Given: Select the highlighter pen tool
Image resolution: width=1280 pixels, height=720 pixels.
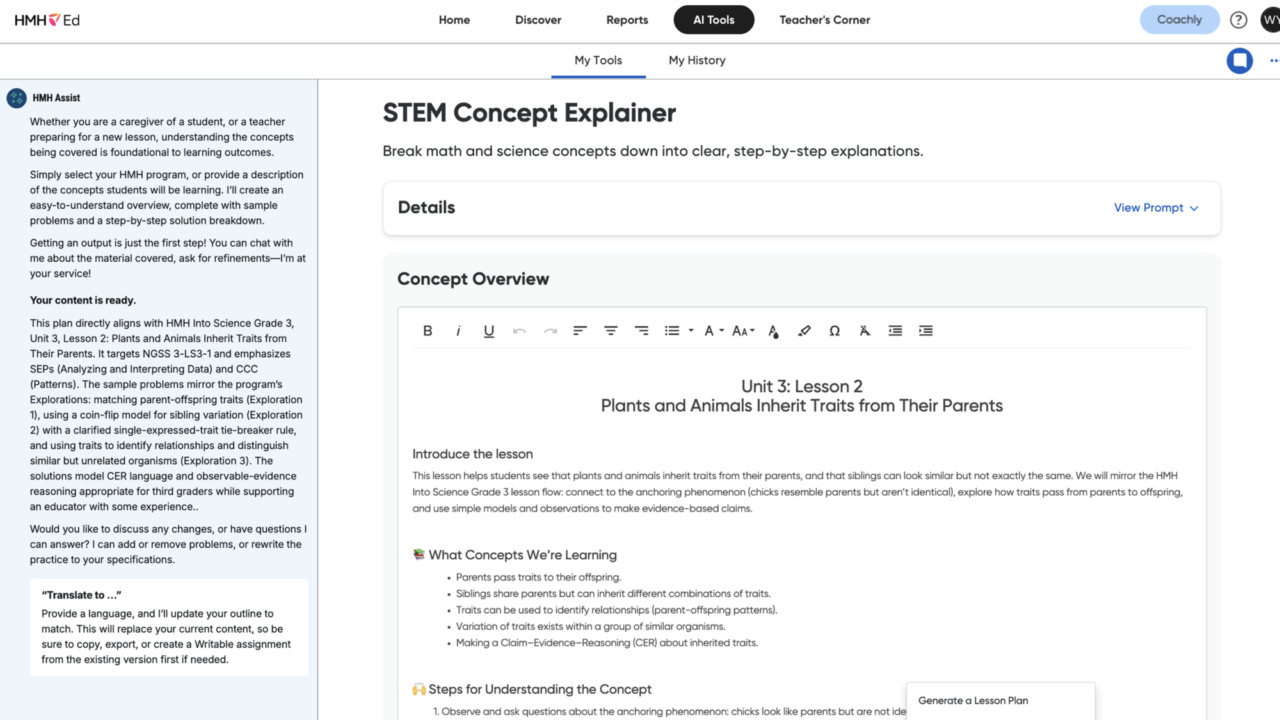Looking at the screenshot, I should [804, 330].
